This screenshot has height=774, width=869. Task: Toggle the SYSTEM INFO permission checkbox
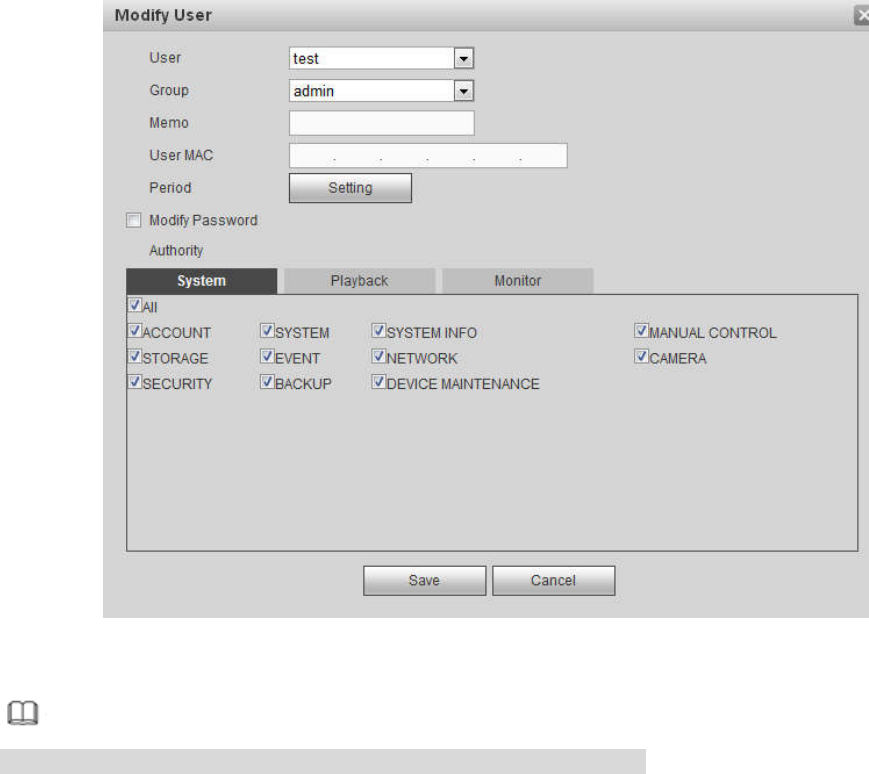(379, 331)
